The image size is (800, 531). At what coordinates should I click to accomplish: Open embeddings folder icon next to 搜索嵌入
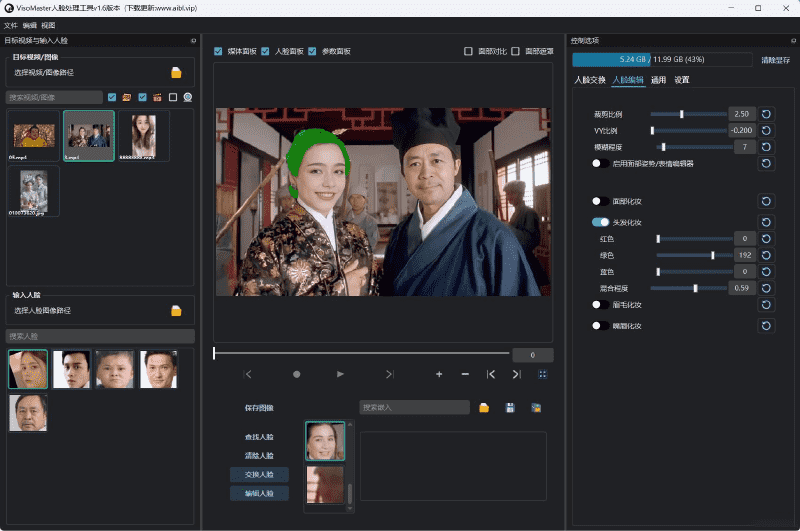(484, 408)
